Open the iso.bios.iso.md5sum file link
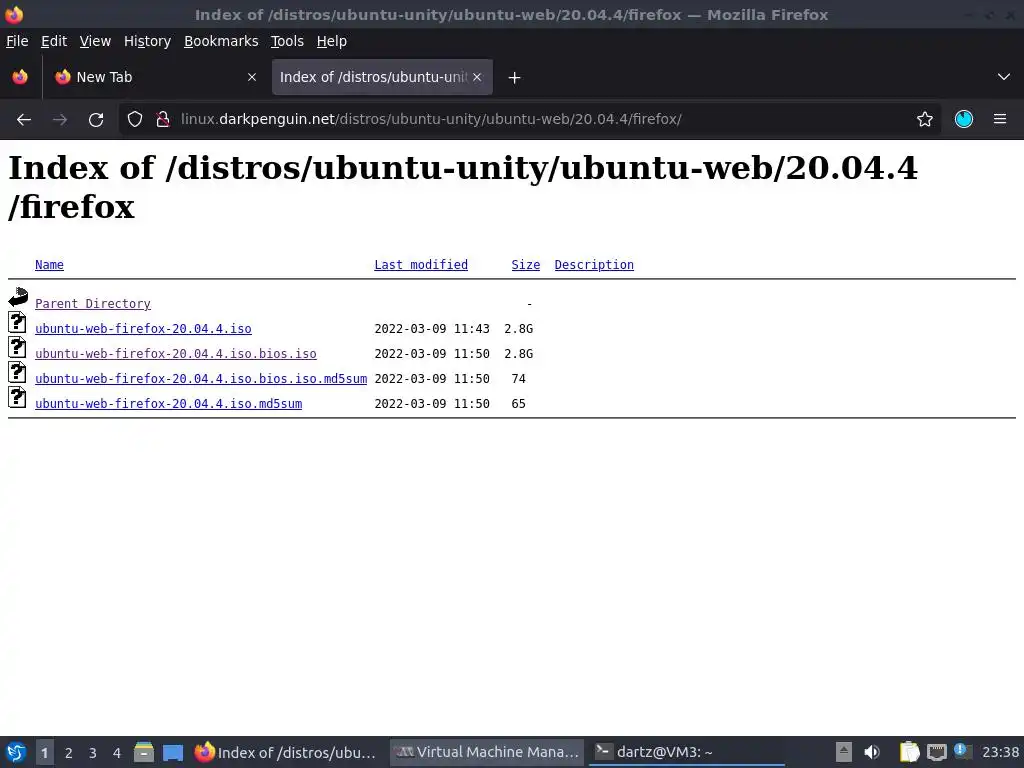The image size is (1024, 768). pos(201,378)
